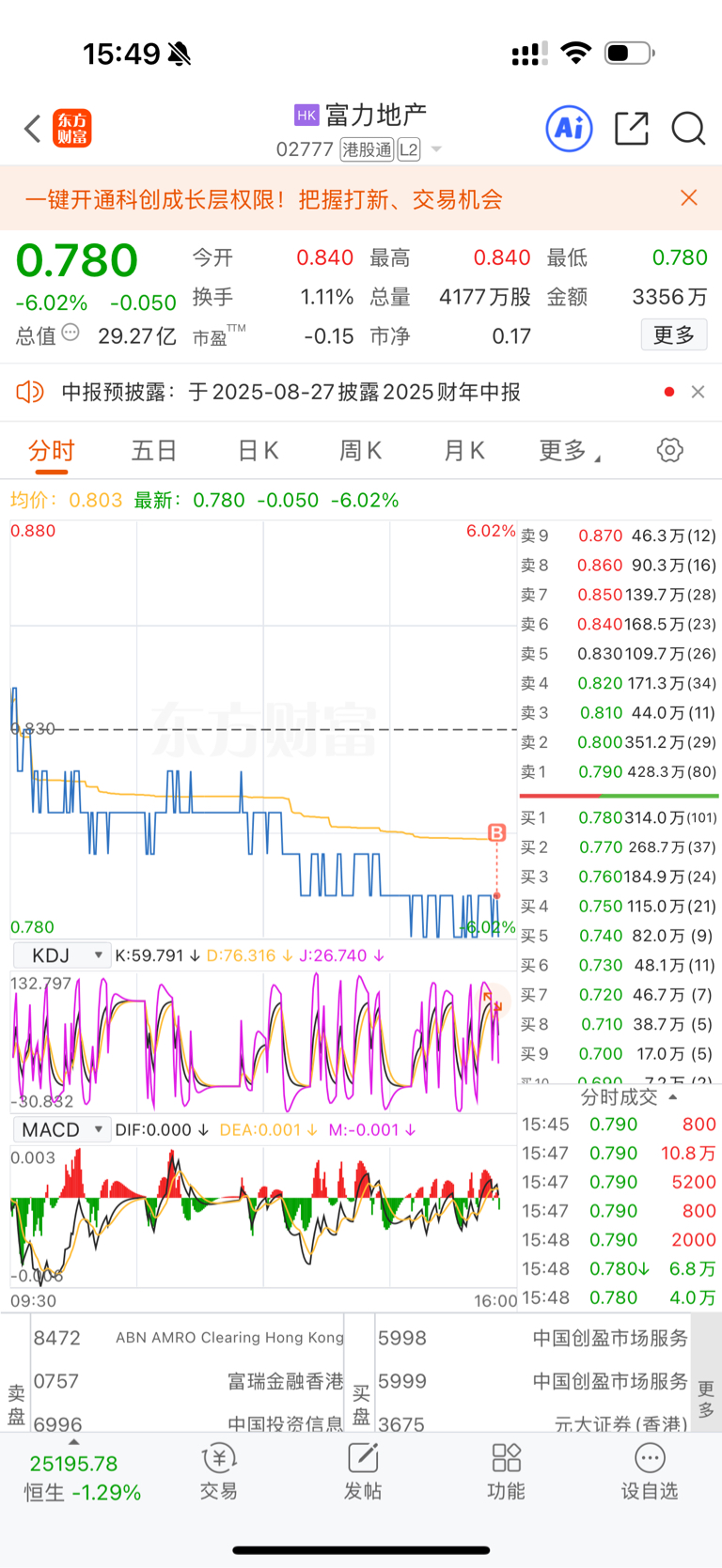Tap the MACD histogram chart area
722x1568 pixels.
coord(261,1217)
